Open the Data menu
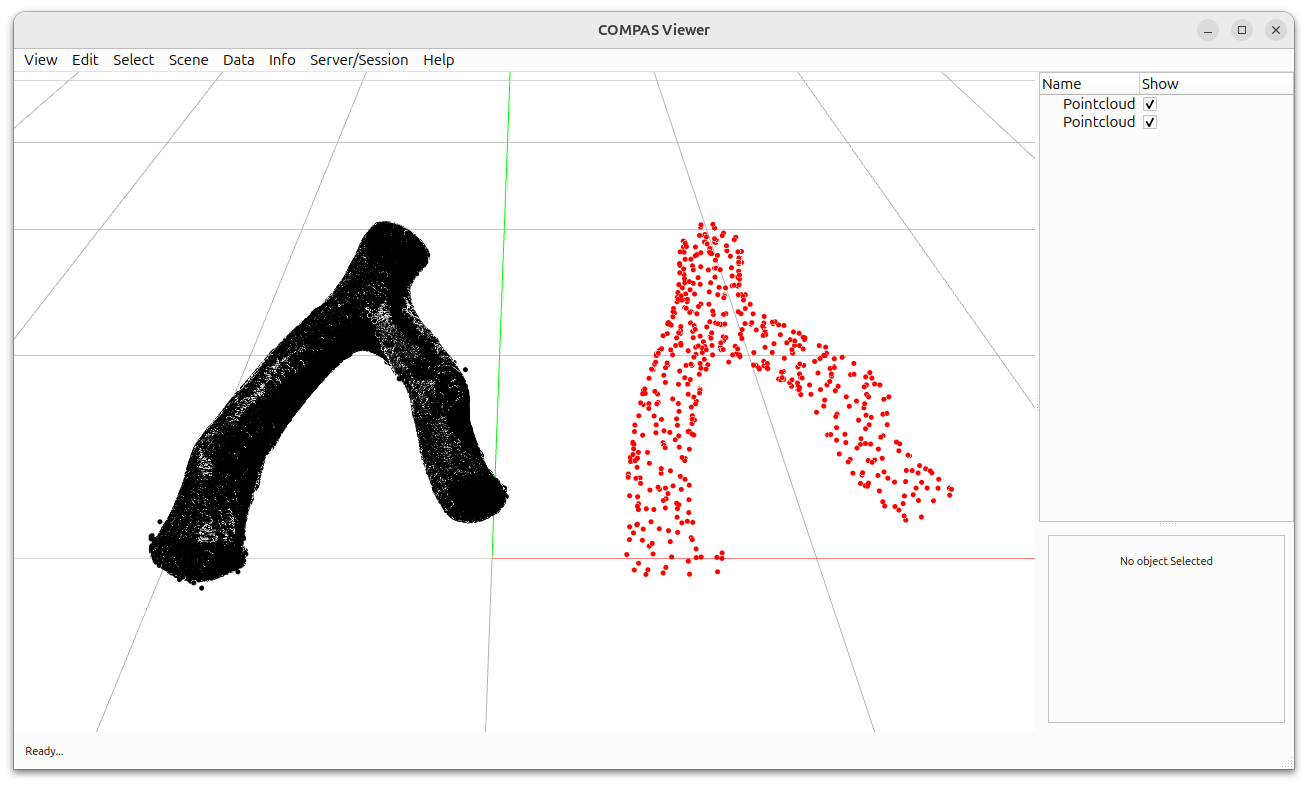The height and width of the screenshot is (786, 1308). [x=239, y=60]
